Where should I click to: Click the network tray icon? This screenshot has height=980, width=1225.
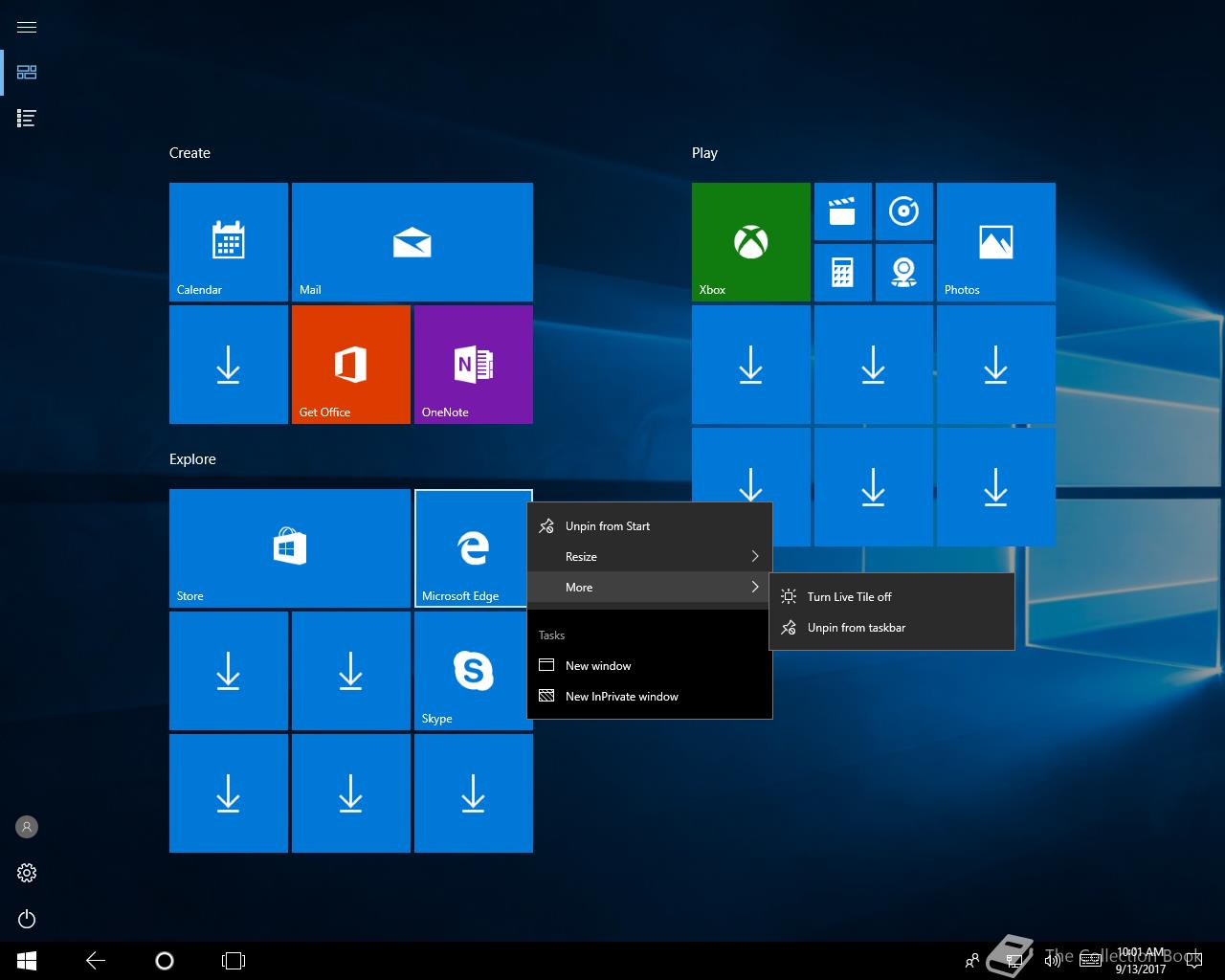point(1014,961)
